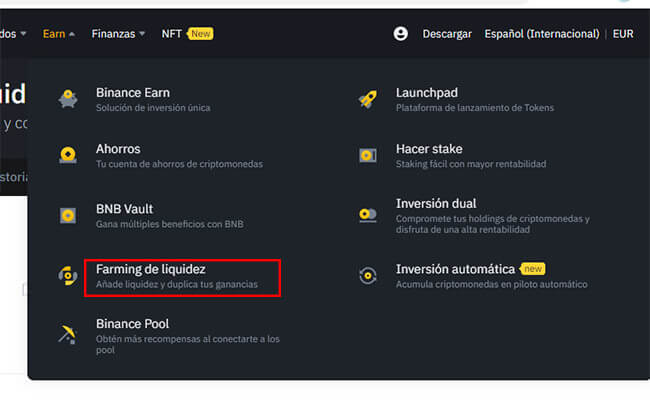
Task: Click the Hacer stake icon
Action: (368, 155)
